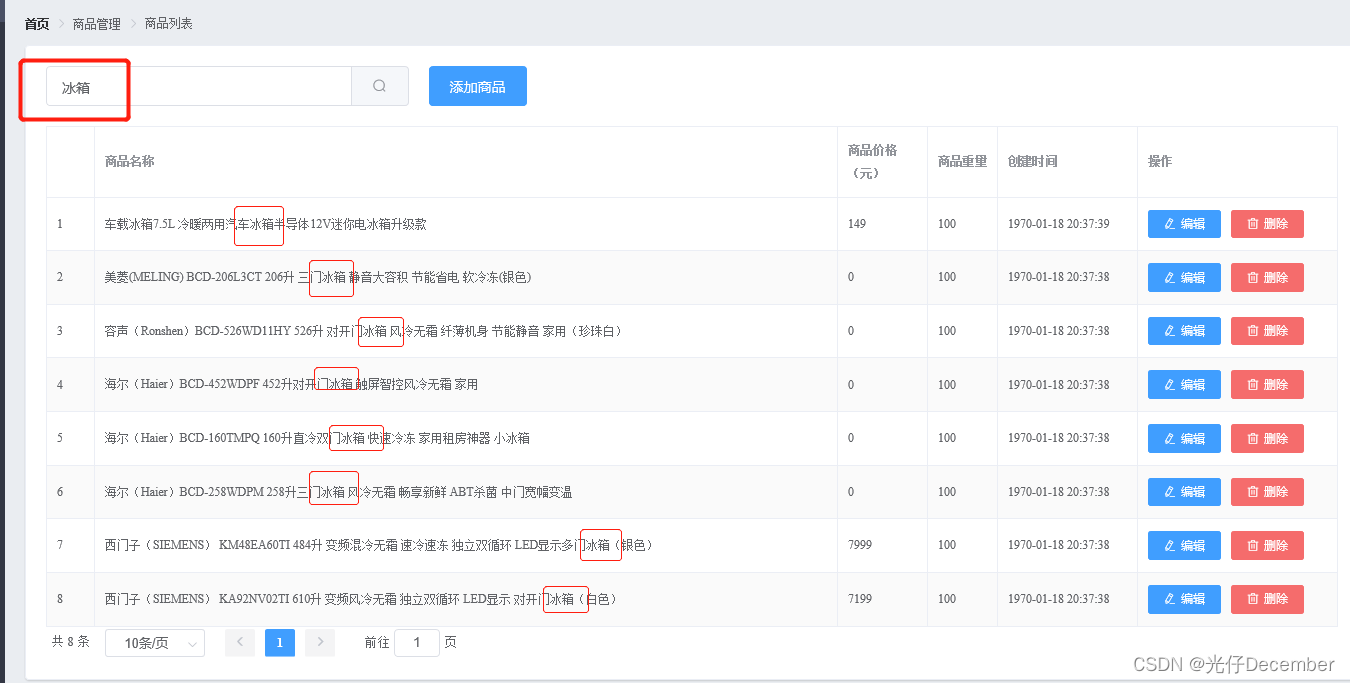Click the 商品名称 column header
The width and height of the screenshot is (1350, 683).
(x=130, y=161)
